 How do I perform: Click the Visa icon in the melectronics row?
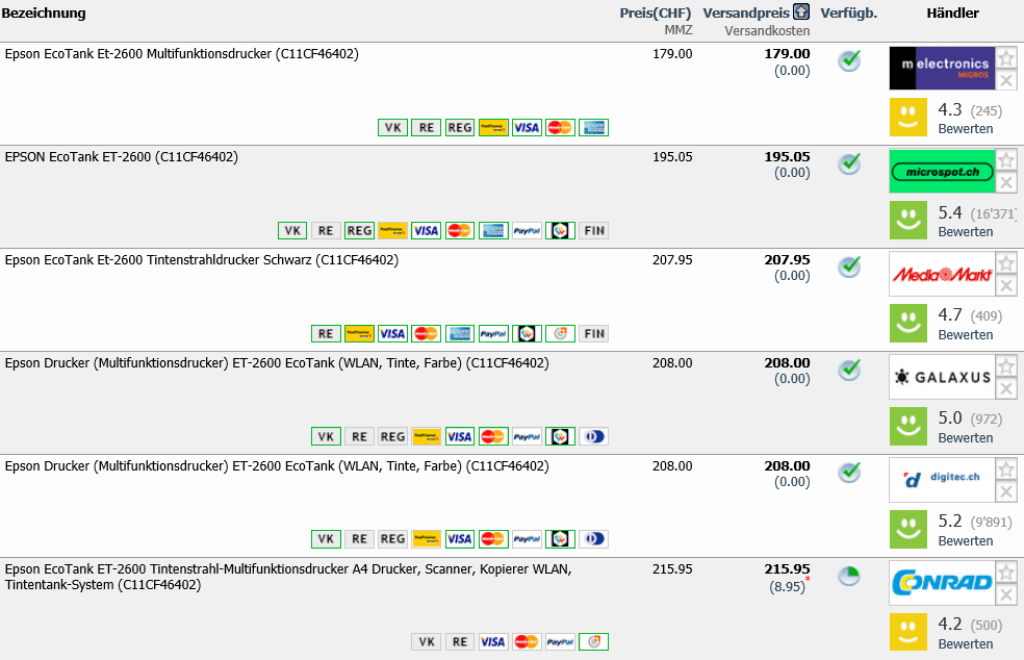[526, 127]
